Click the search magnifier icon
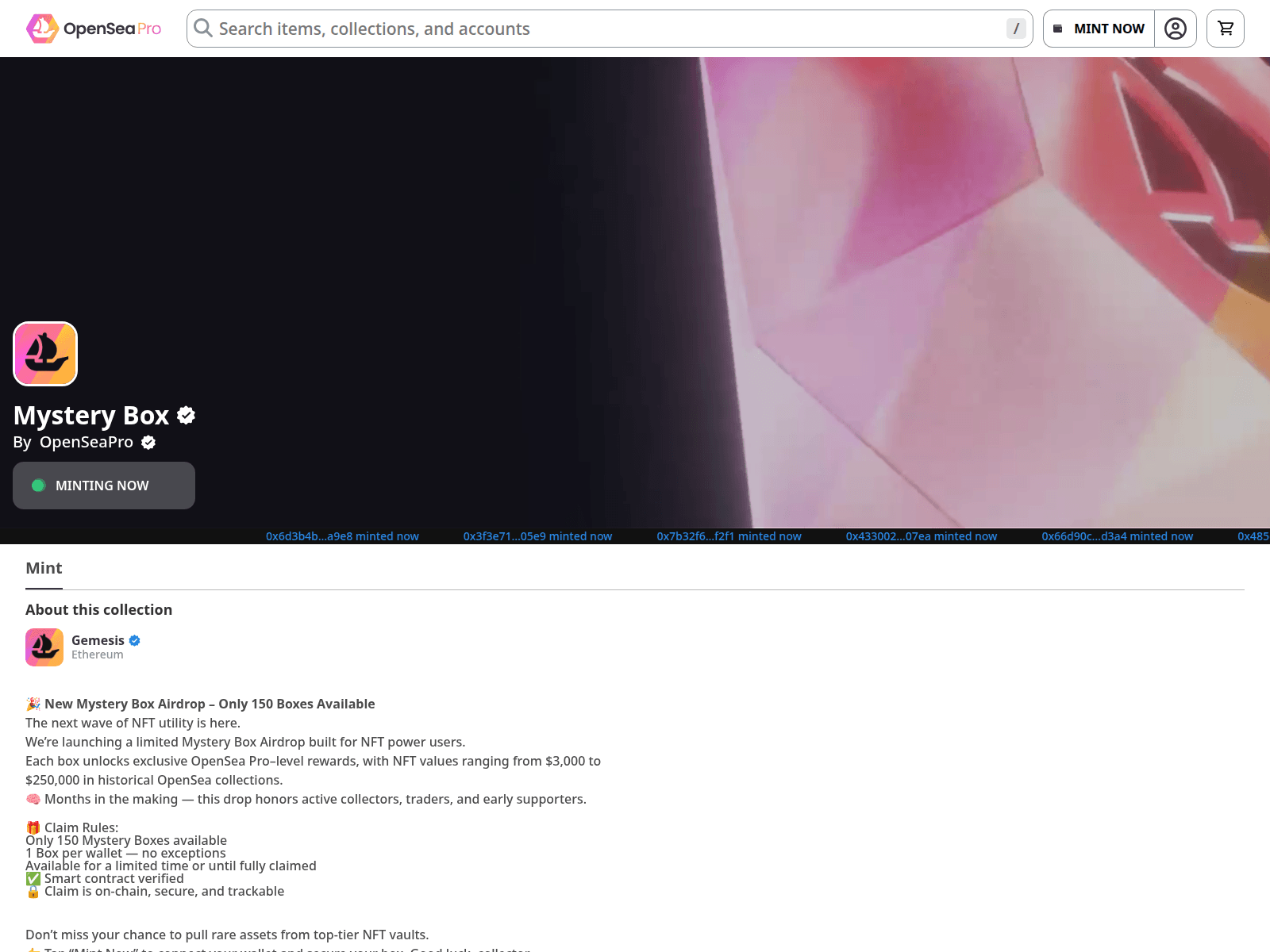 pos(203,29)
